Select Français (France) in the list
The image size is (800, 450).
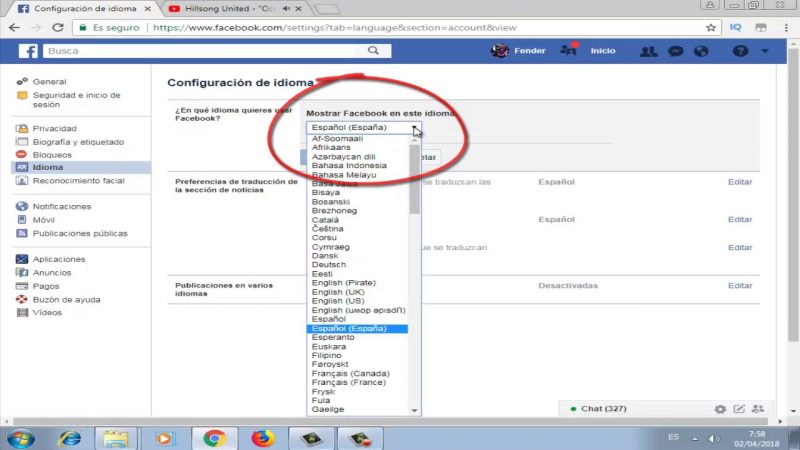pos(348,382)
